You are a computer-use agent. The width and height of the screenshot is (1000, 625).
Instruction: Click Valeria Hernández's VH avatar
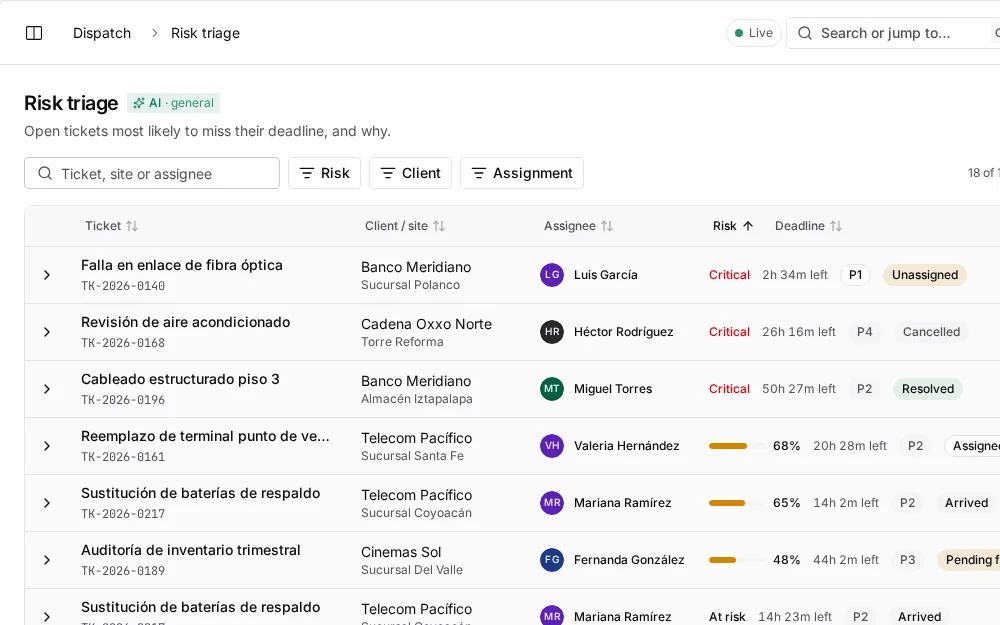point(552,446)
